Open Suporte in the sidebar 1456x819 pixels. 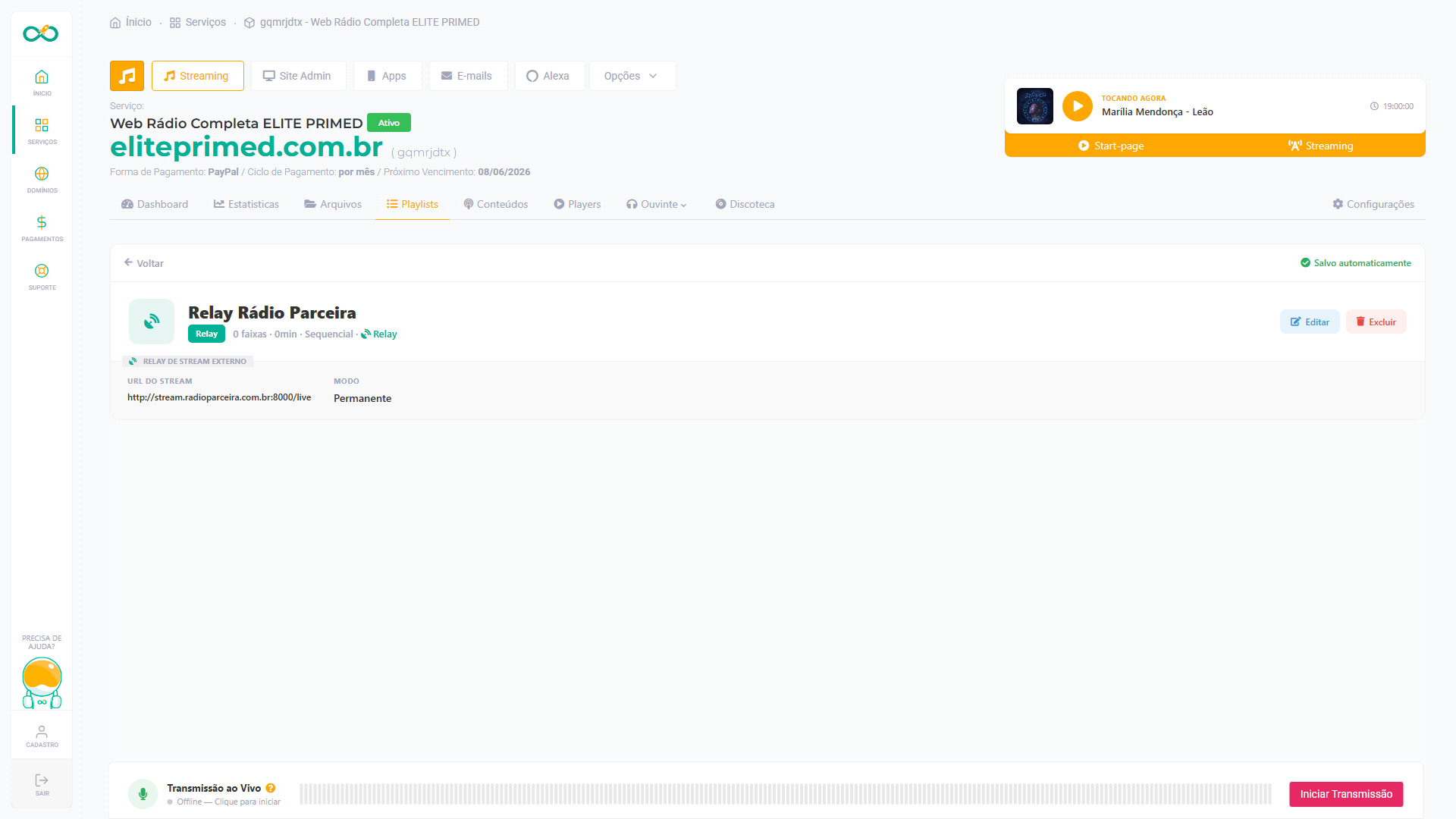tap(42, 276)
